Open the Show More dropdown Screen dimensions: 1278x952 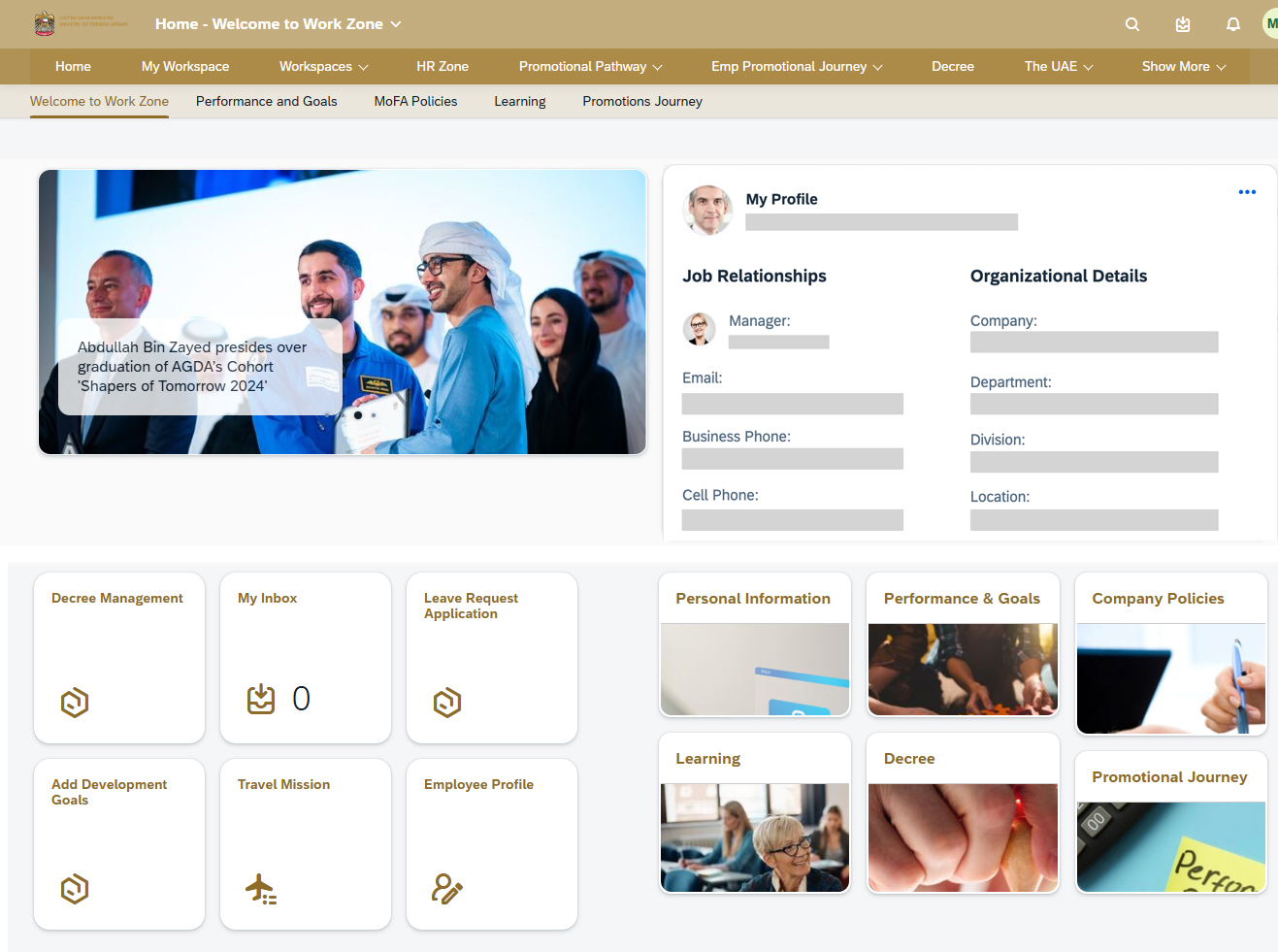coord(1183,66)
